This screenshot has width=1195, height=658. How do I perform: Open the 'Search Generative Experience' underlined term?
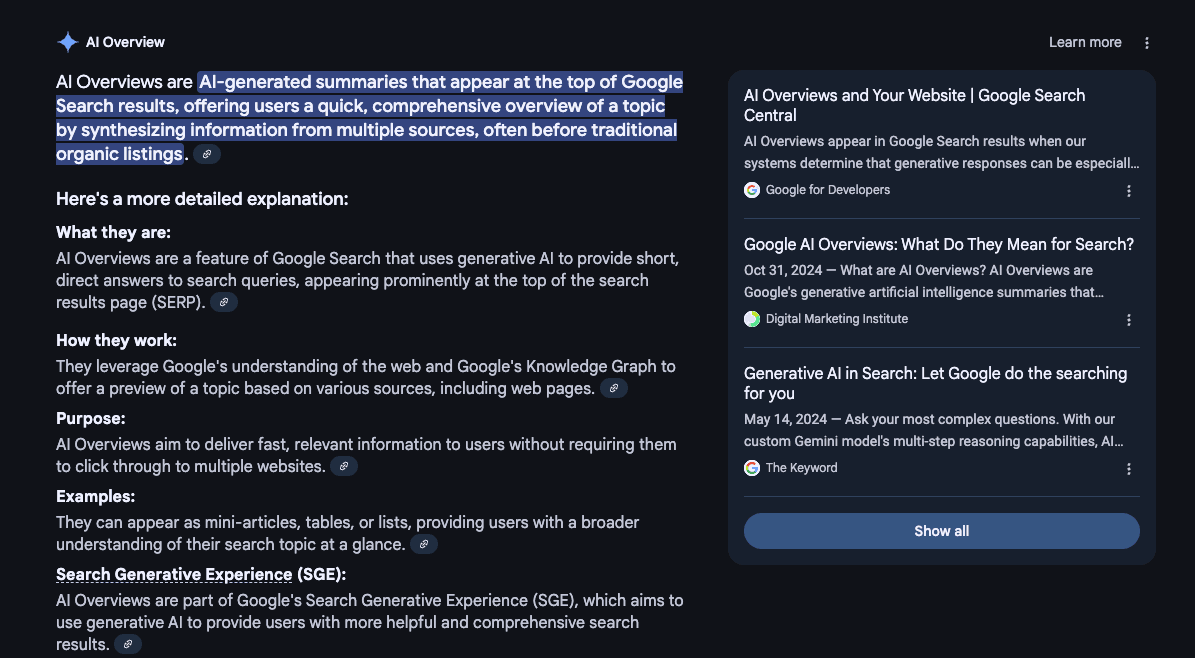click(174, 574)
